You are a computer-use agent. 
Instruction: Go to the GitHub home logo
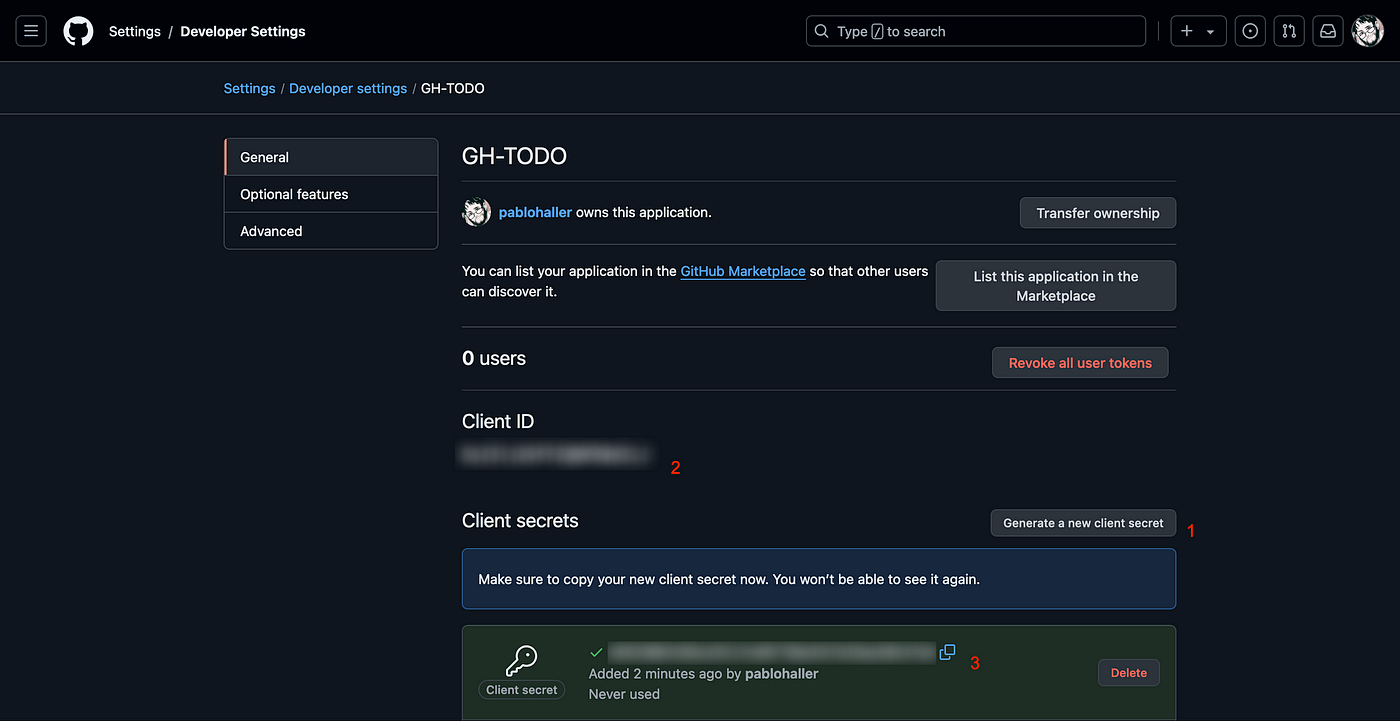(x=78, y=31)
